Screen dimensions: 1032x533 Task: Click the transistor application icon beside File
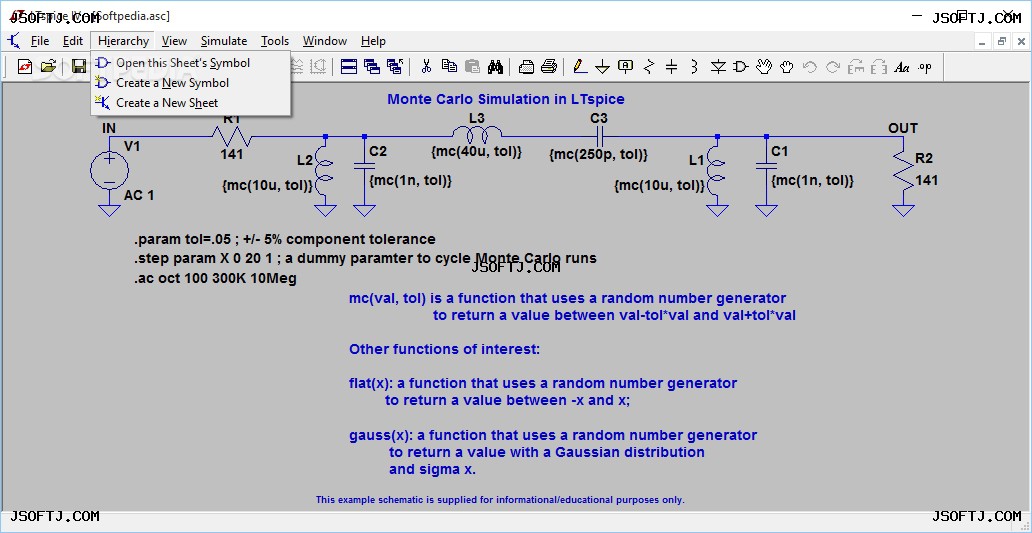[x=14, y=41]
